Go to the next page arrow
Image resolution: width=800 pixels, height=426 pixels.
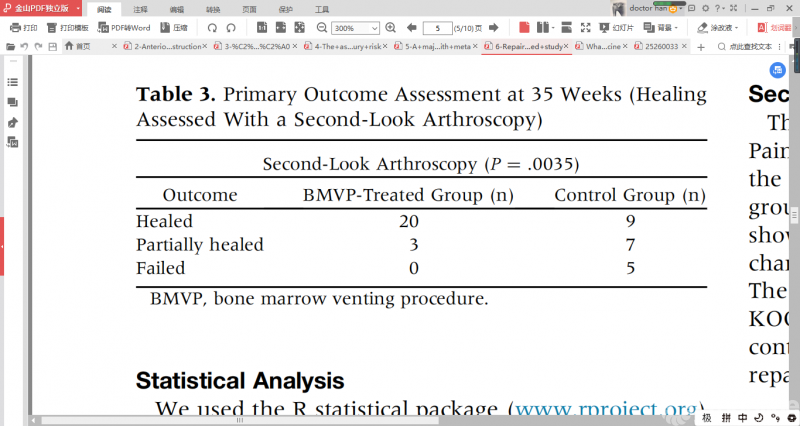pos(497,27)
